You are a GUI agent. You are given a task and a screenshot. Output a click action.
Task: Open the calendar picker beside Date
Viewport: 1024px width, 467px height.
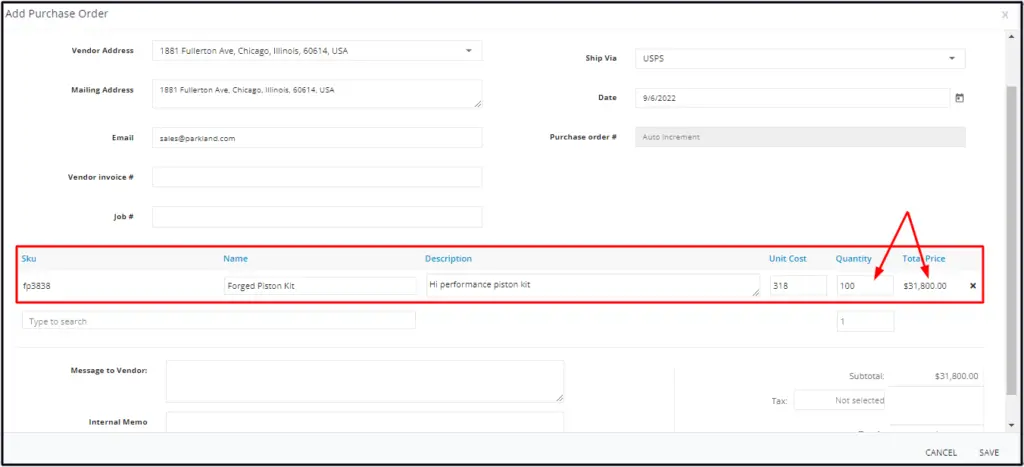click(959, 98)
